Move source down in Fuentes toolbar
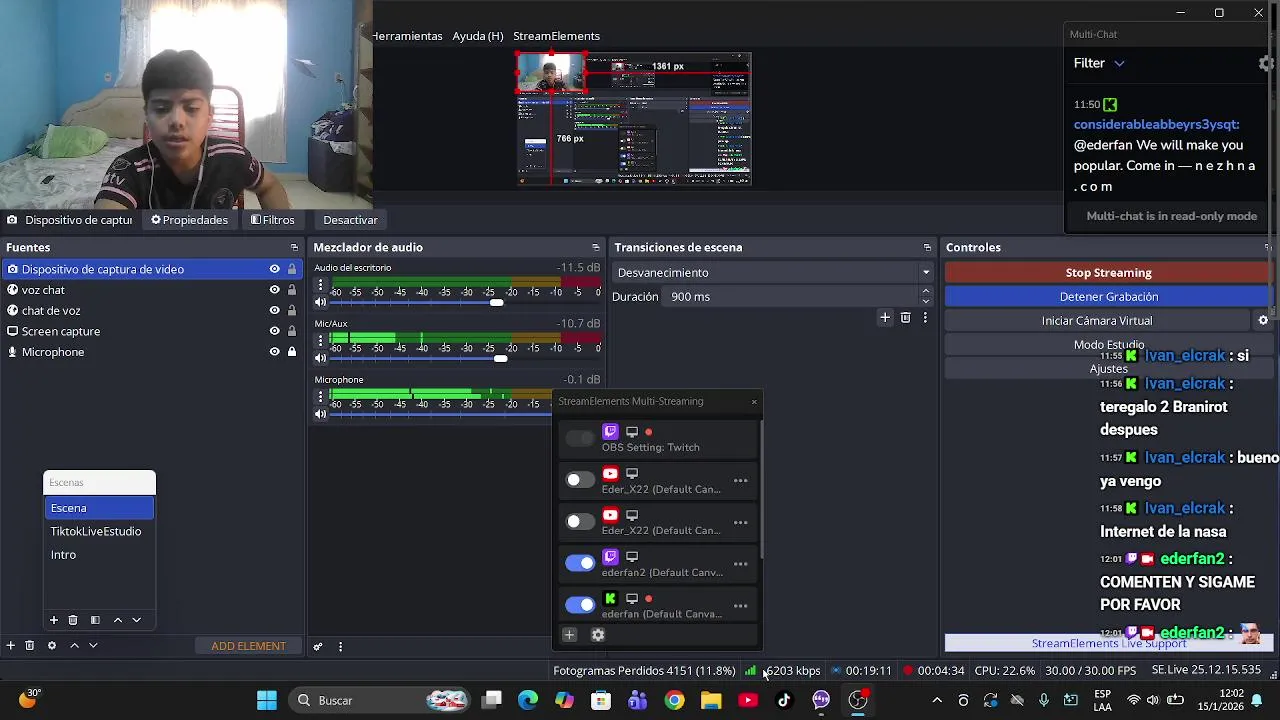1280x720 pixels. [93, 646]
